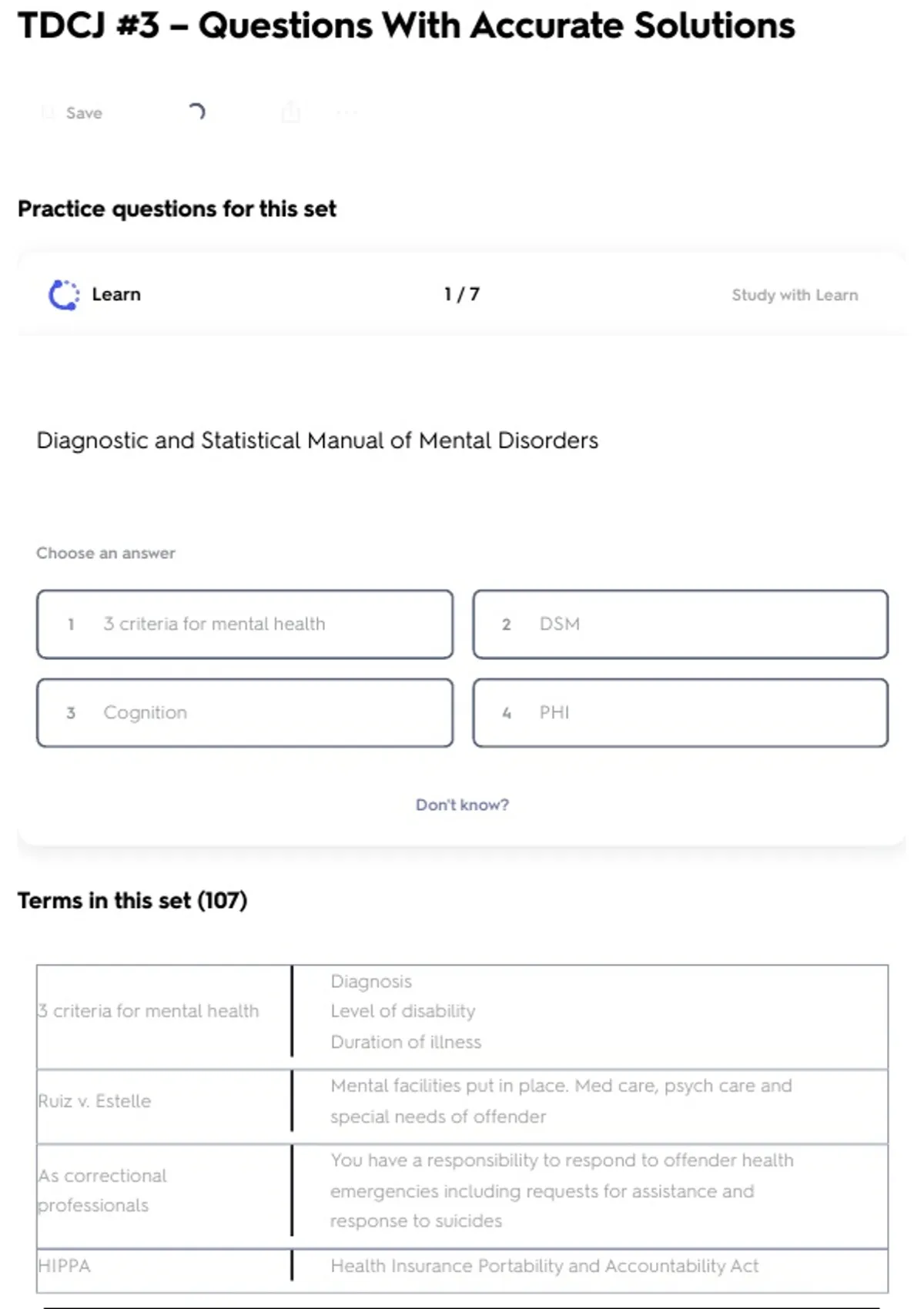Click the HIPPA term row

pyautogui.click(x=65, y=1266)
